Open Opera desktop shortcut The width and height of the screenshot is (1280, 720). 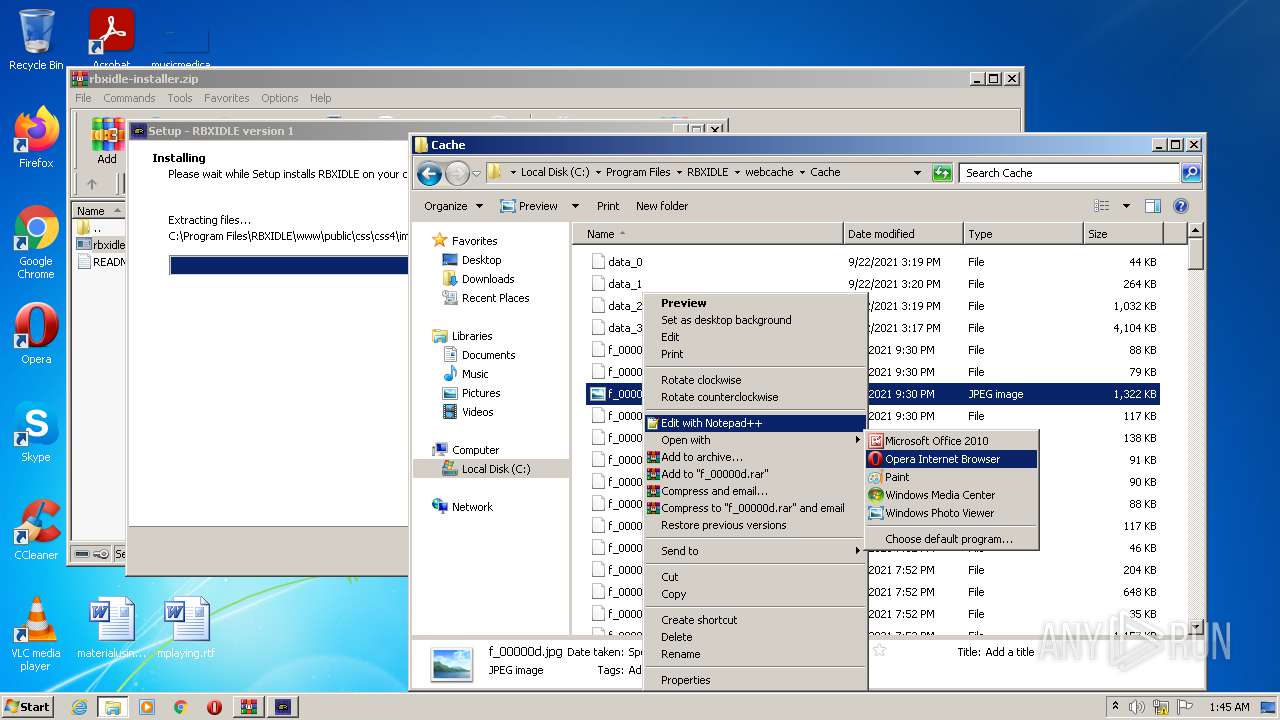[36, 334]
